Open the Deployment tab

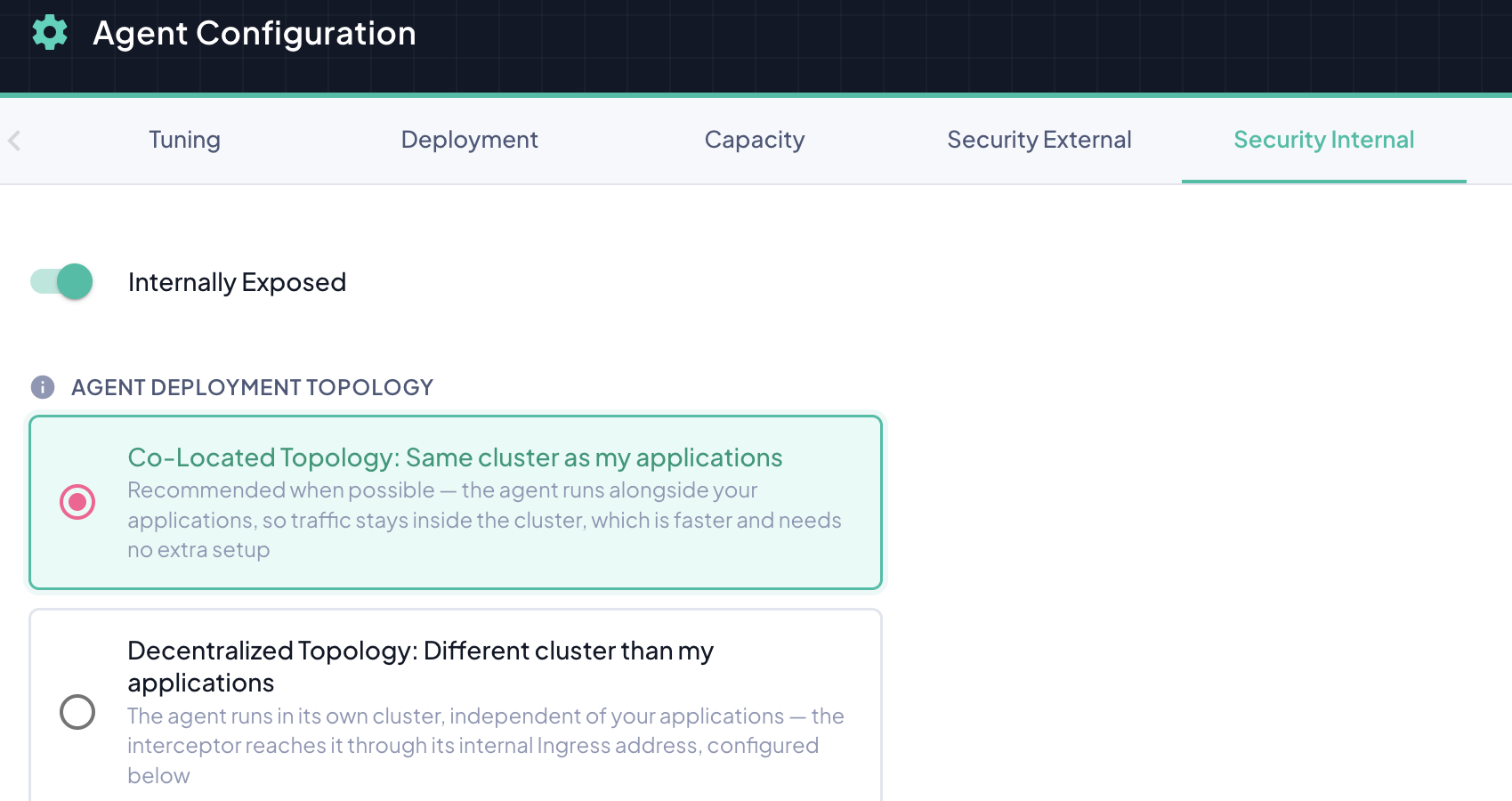(469, 140)
